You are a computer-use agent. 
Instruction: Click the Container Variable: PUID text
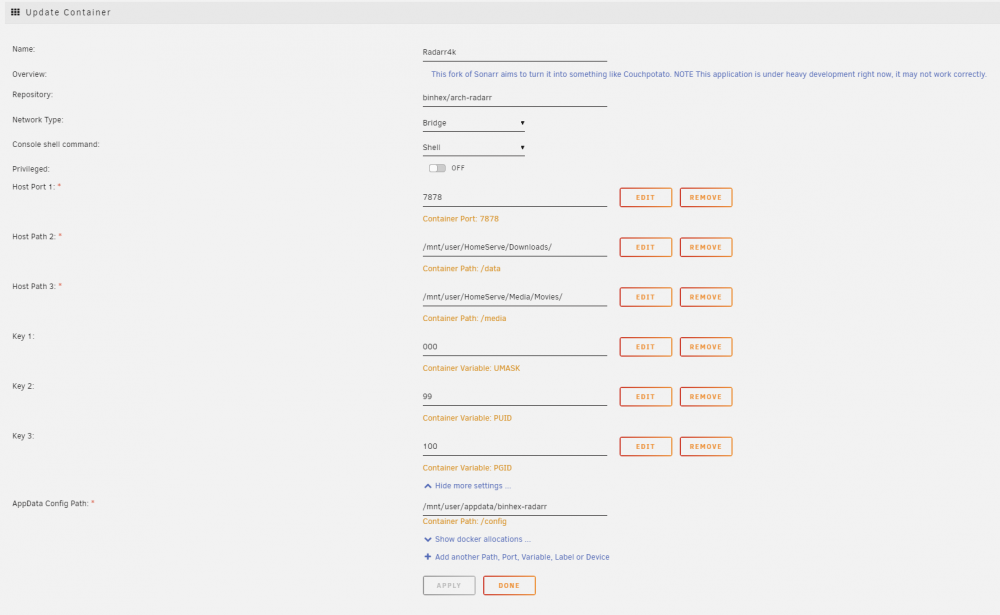point(467,418)
